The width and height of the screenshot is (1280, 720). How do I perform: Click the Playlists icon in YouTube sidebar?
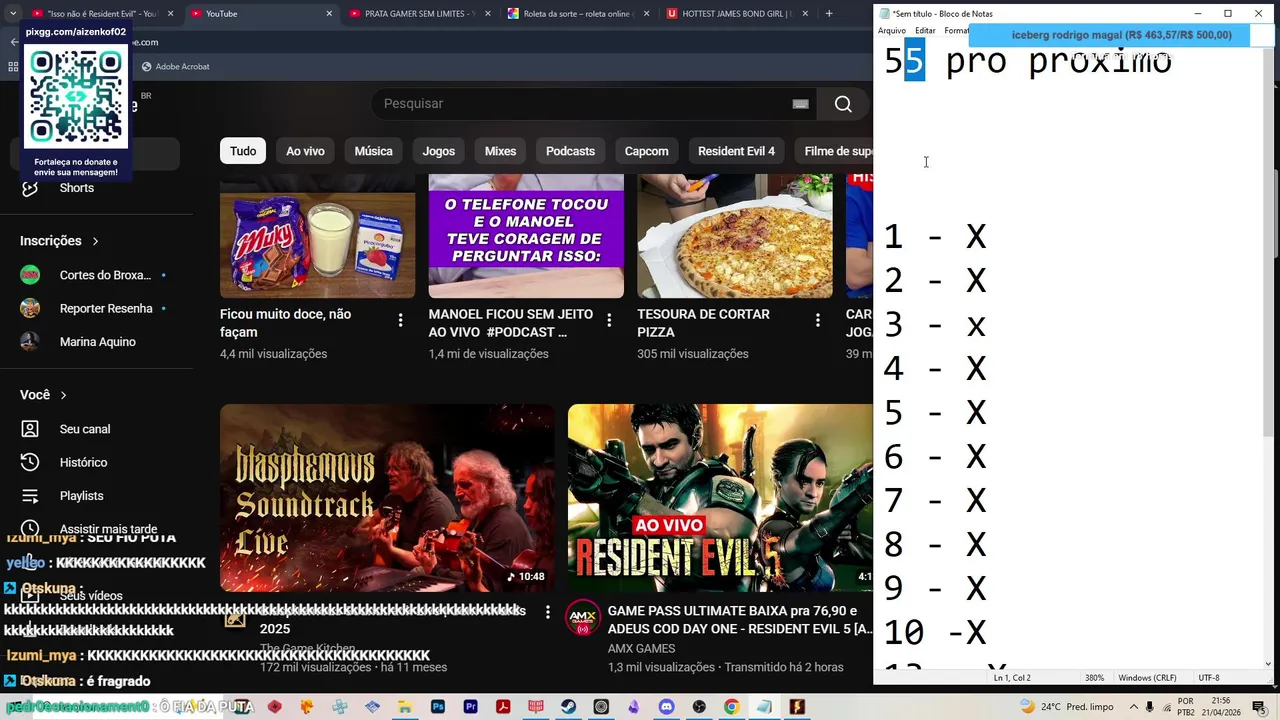(30, 495)
